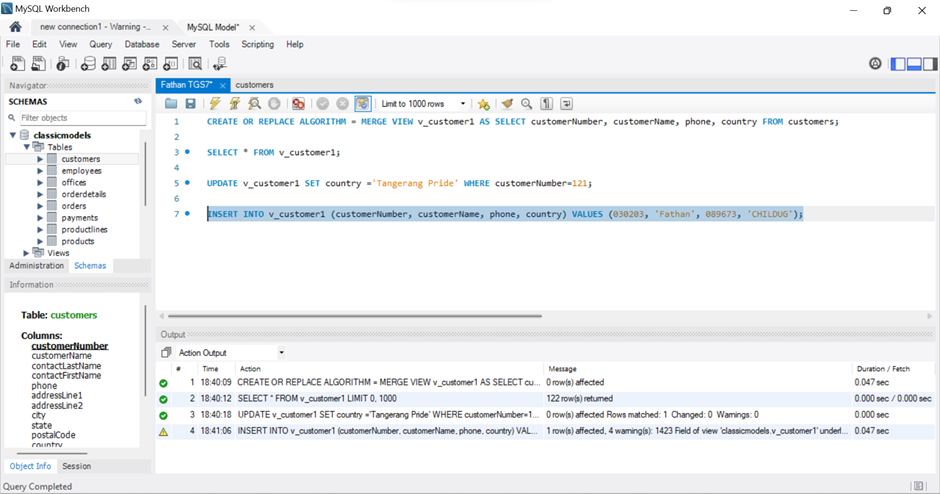Click the editor horizontal scrollbar

(x=355, y=316)
